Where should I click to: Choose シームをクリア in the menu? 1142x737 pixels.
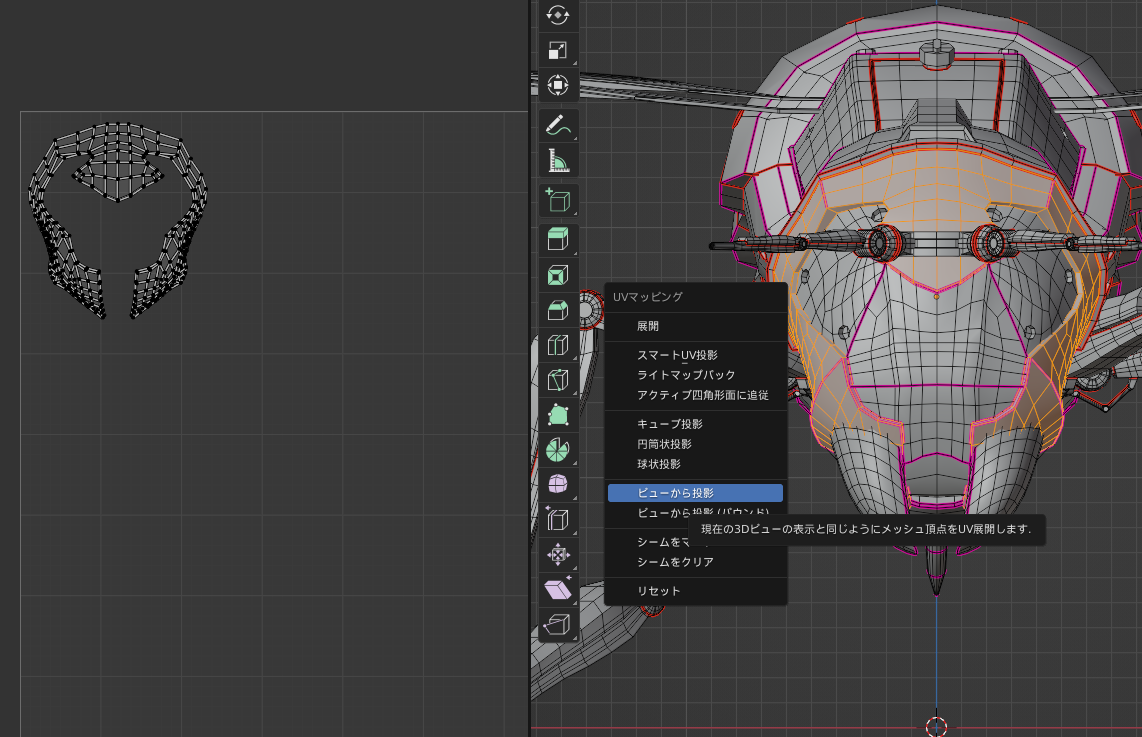[x=675, y=562]
